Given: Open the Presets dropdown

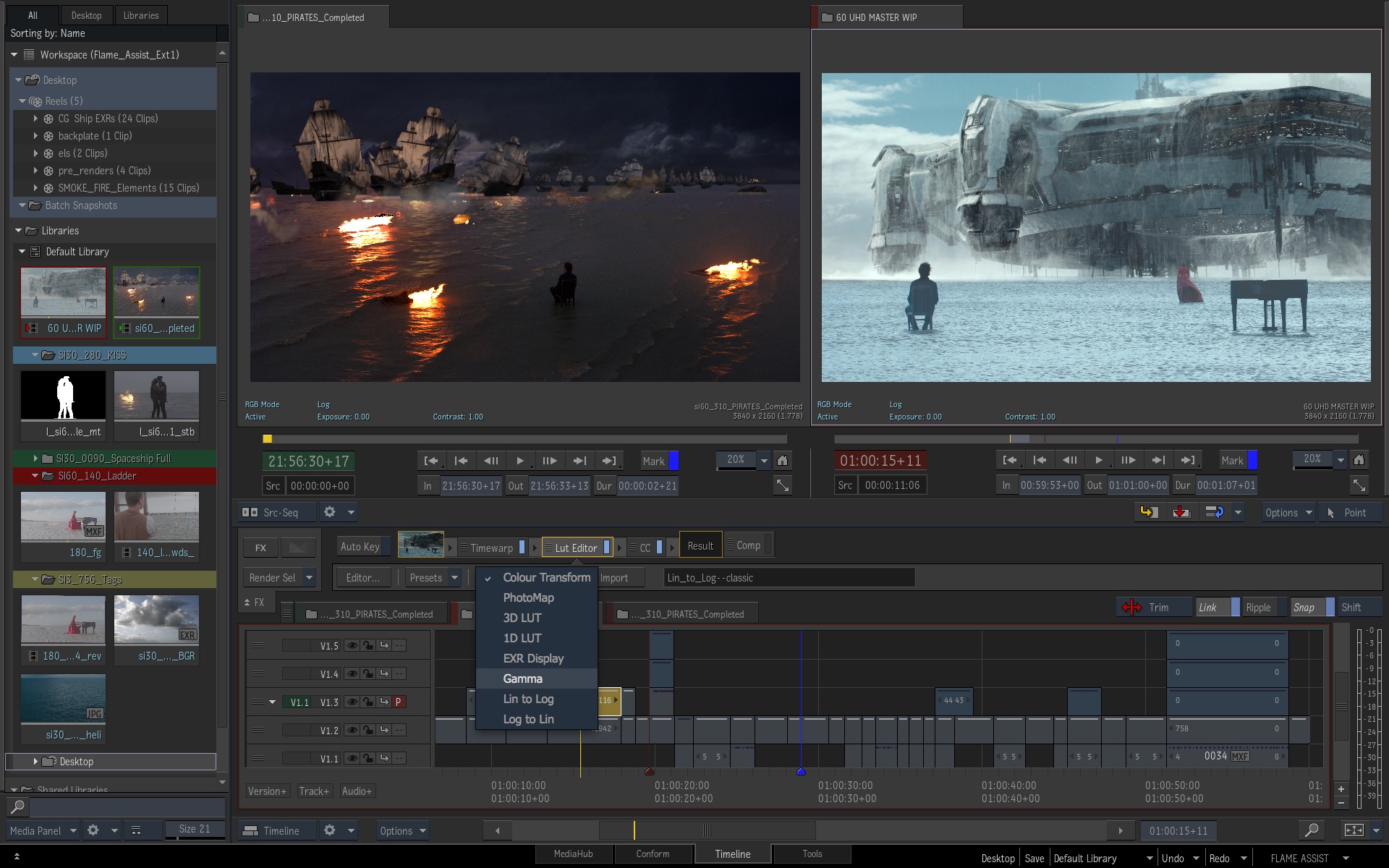Looking at the screenshot, I should point(433,577).
